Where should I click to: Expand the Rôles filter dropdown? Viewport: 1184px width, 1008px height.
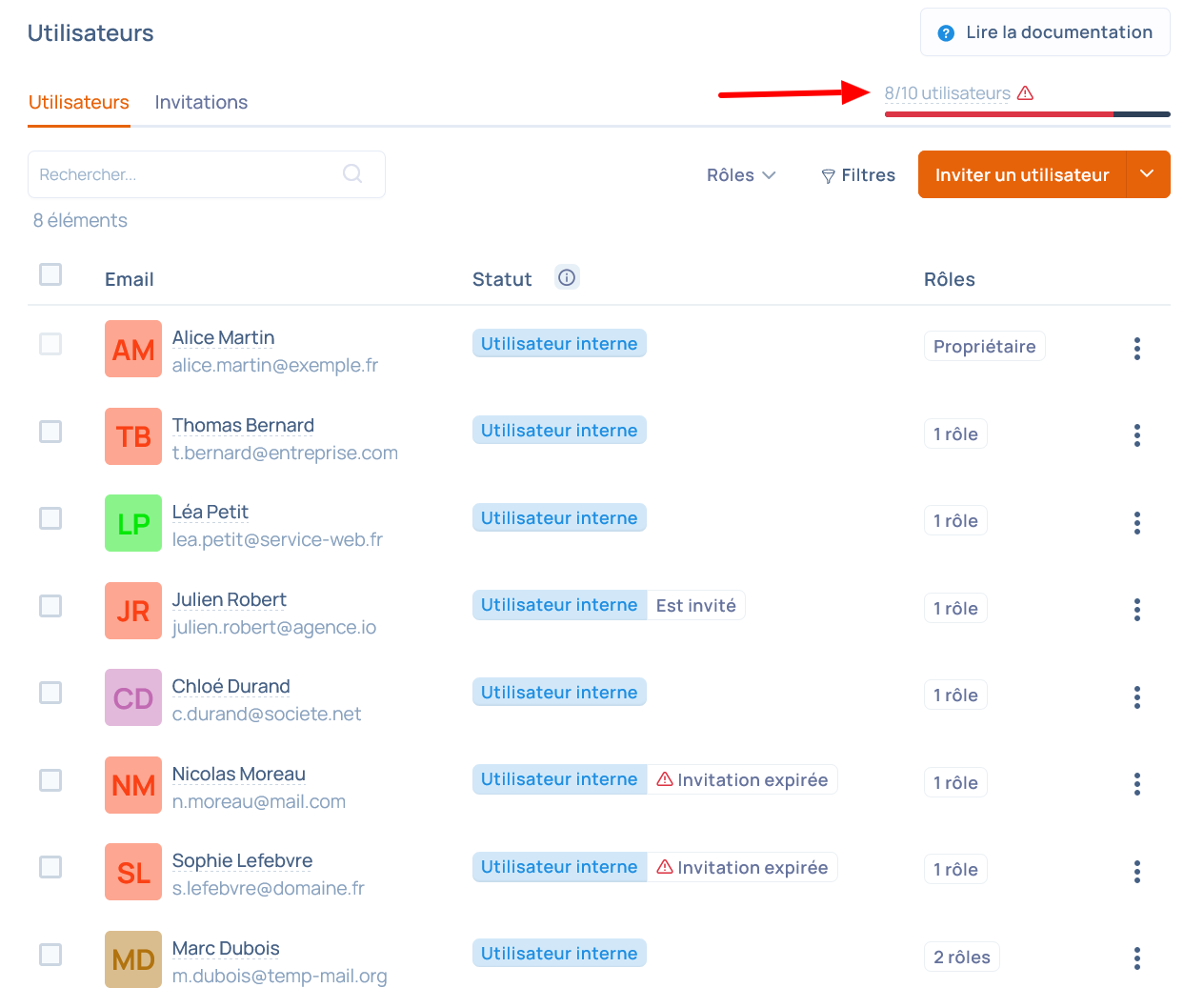741,175
